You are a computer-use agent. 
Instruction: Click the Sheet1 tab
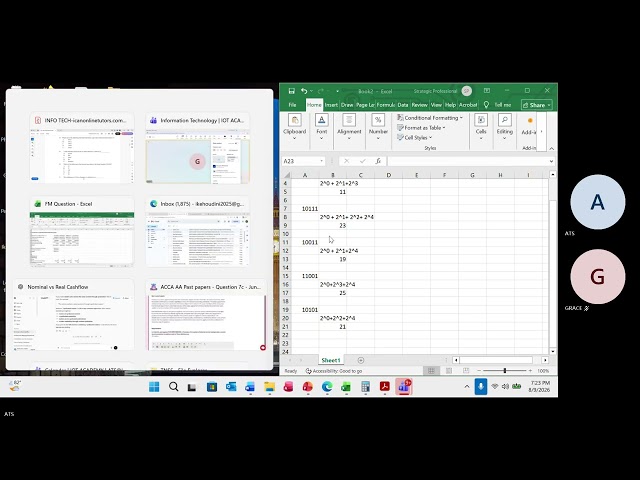[331, 360]
